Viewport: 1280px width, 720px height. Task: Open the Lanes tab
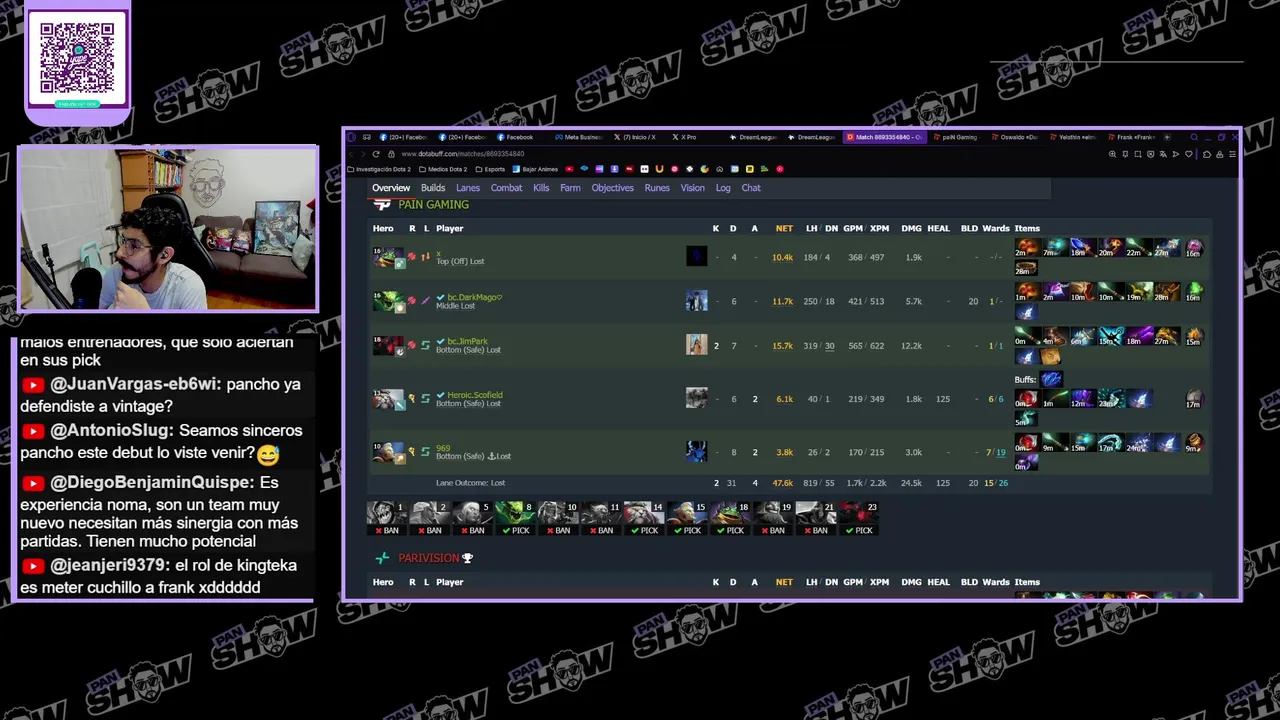(x=468, y=188)
